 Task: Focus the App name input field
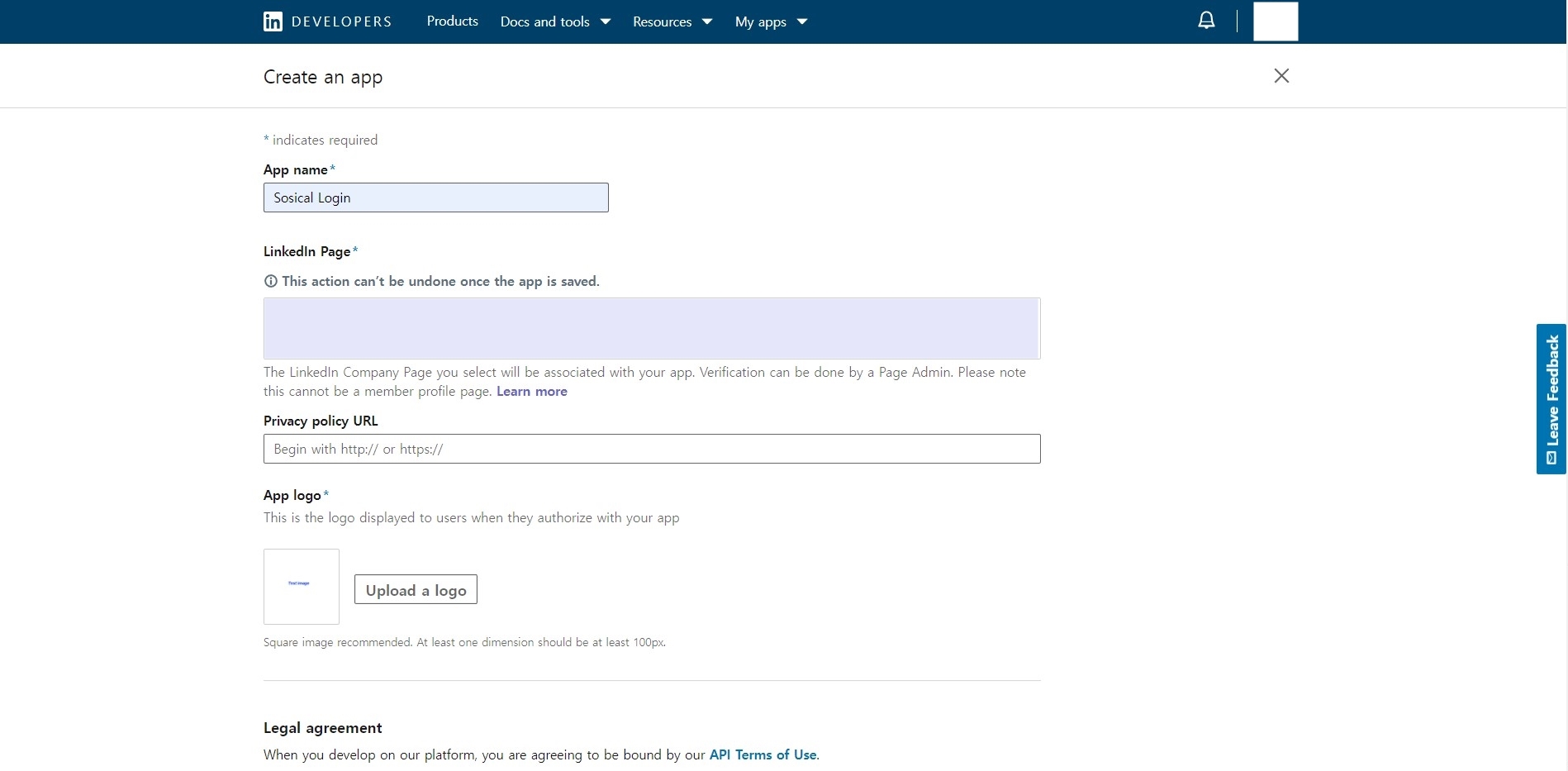point(436,198)
